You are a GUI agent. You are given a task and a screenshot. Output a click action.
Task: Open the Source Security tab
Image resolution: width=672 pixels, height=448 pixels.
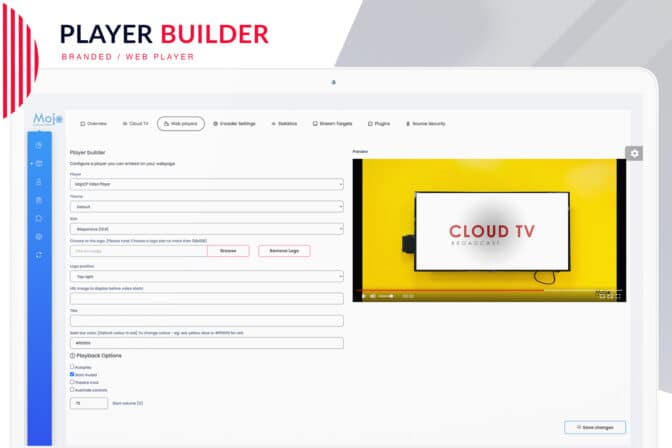point(426,123)
